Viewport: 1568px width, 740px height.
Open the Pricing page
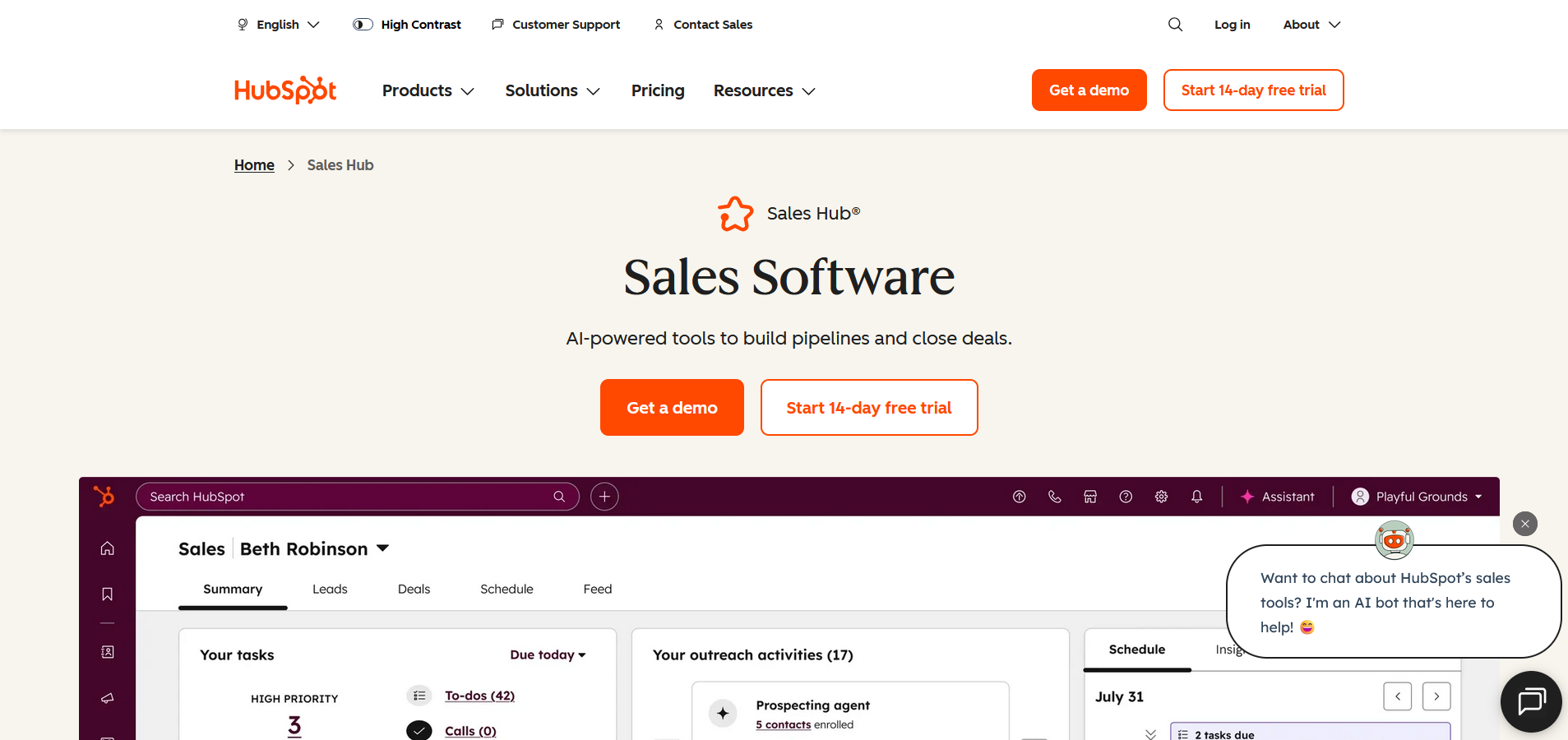pyautogui.click(x=658, y=90)
